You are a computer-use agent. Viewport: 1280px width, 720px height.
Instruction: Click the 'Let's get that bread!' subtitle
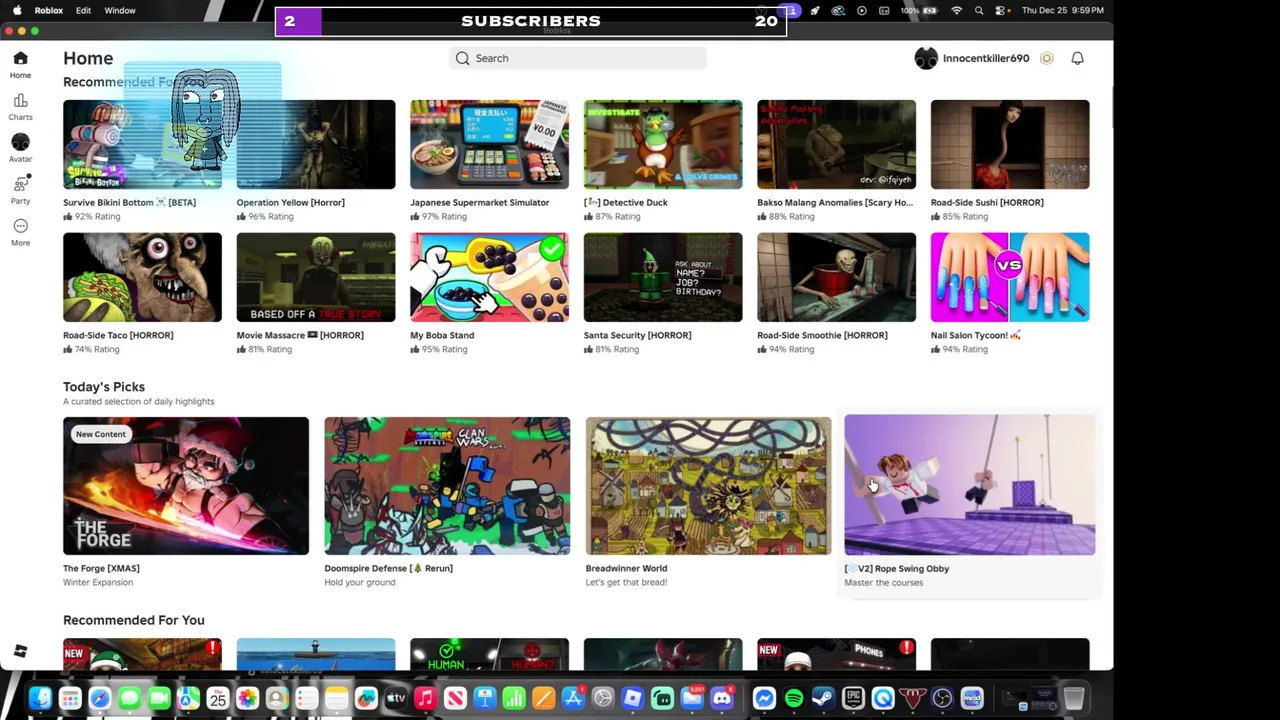[626, 582]
